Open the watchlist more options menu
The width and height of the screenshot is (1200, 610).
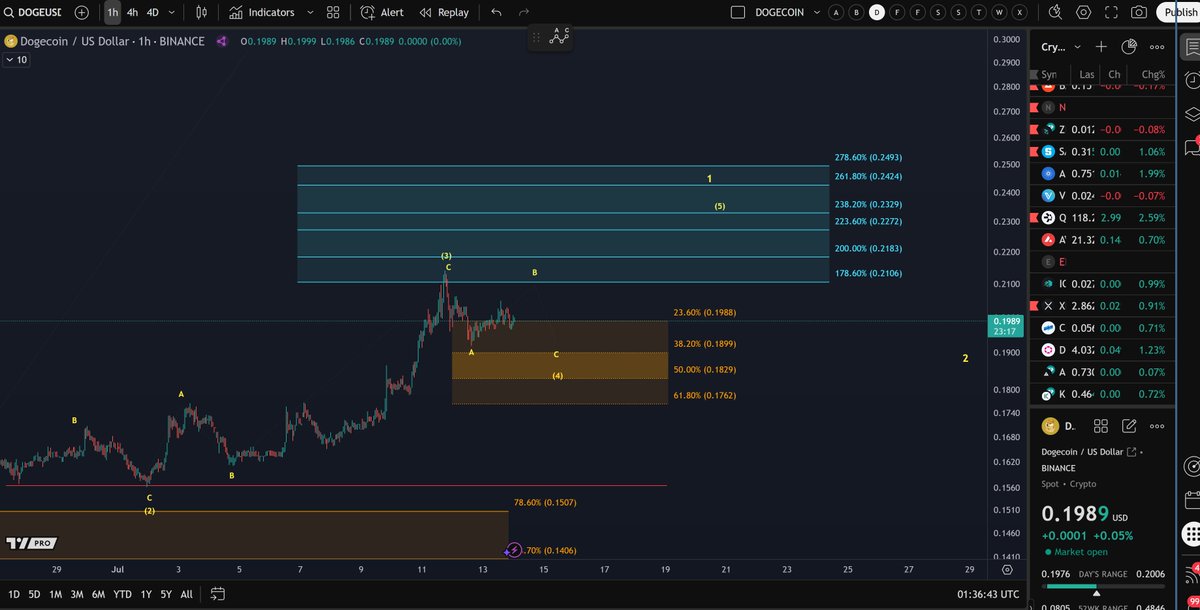point(1157,47)
